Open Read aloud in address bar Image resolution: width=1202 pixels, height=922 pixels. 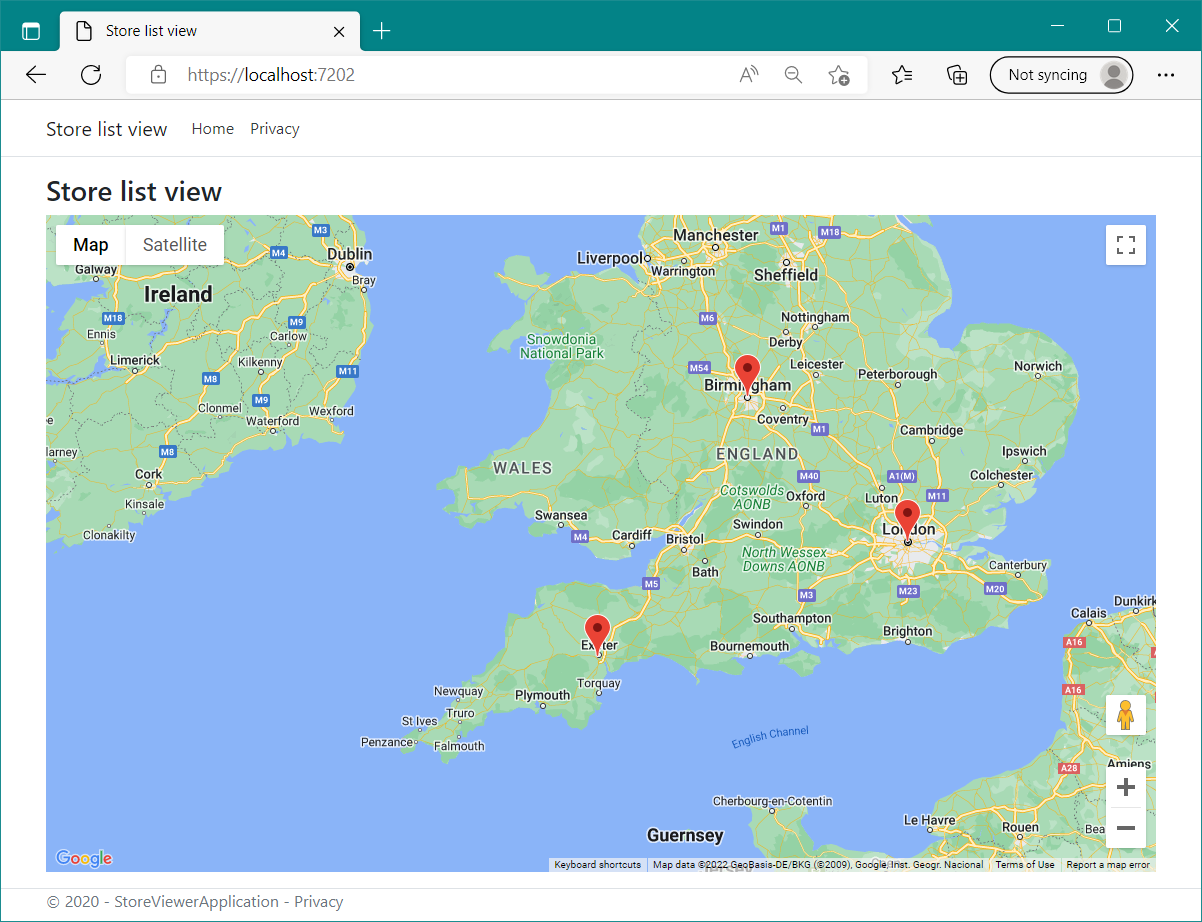tap(749, 75)
